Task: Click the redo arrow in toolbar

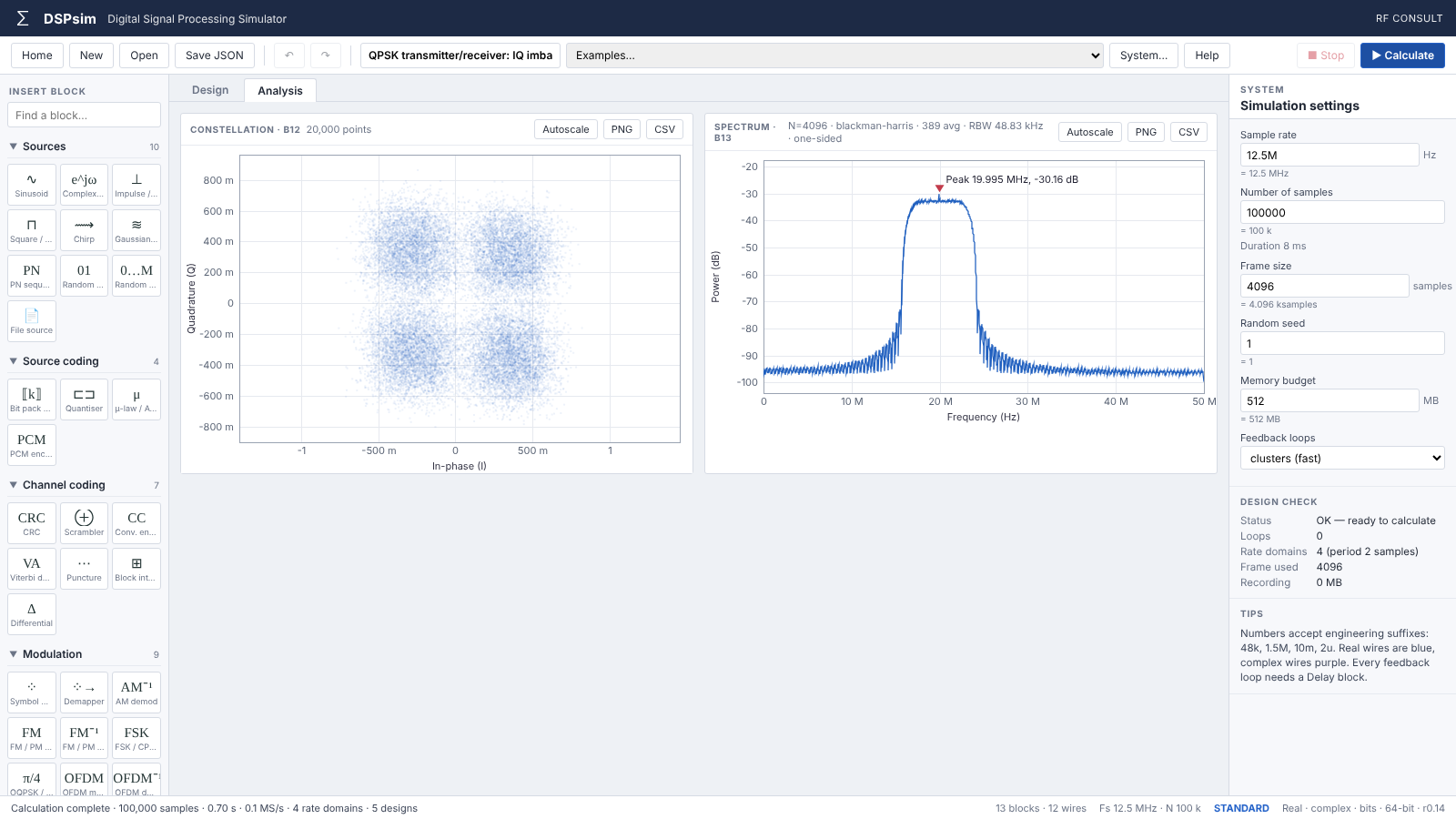Action: 326,56
